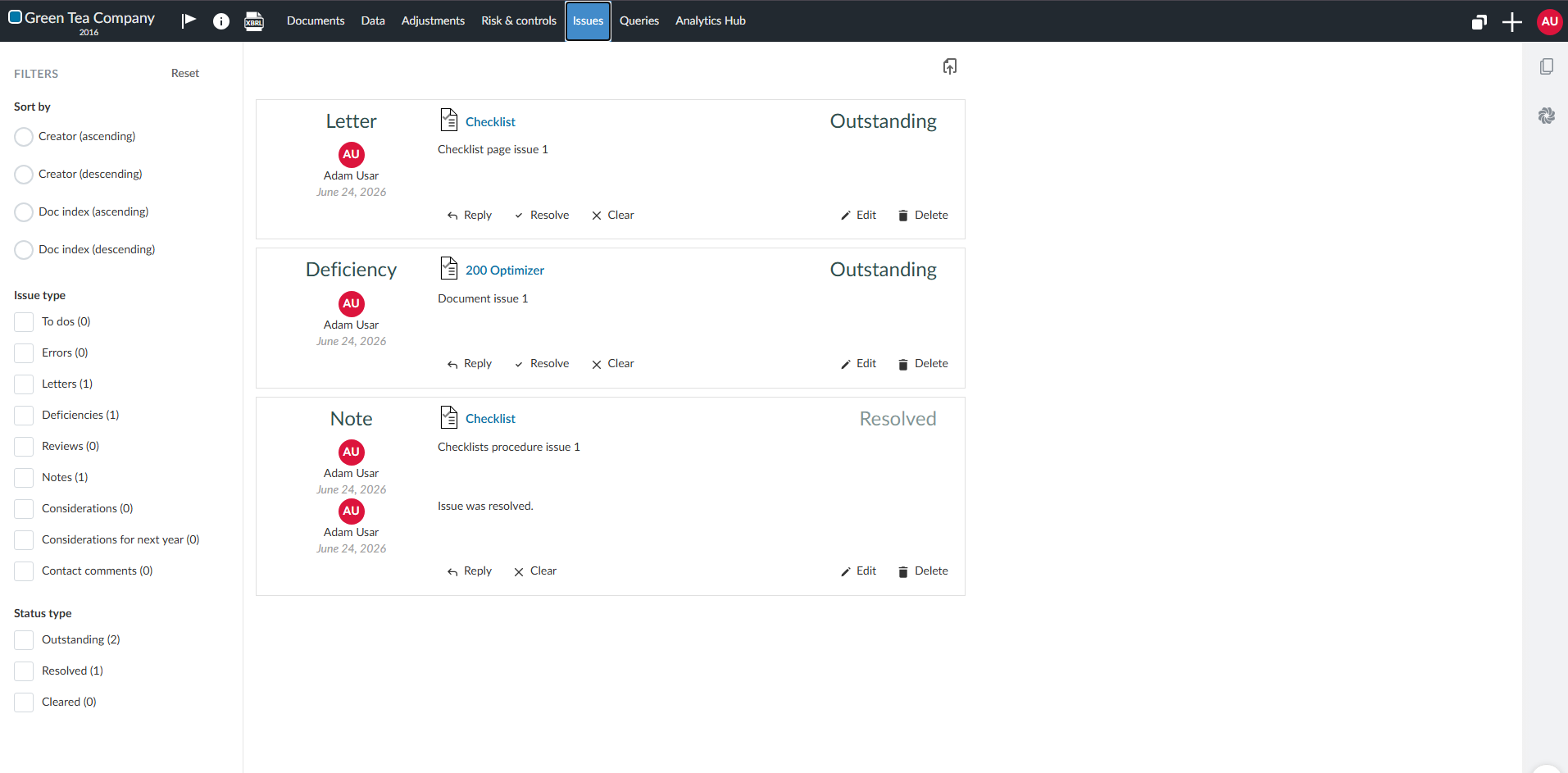Click AU avatar in the Deficiency issue
The height and width of the screenshot is (773, 1568).
351,303
